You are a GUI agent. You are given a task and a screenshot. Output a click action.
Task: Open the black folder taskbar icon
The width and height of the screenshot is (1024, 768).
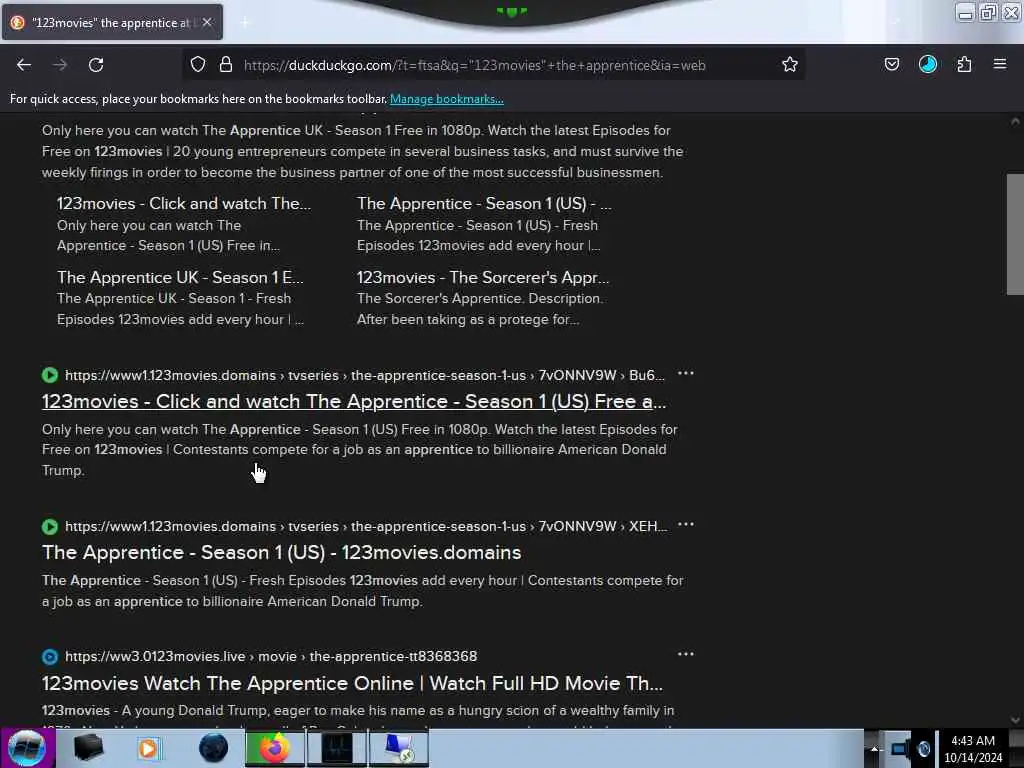(x=88, y=748)
